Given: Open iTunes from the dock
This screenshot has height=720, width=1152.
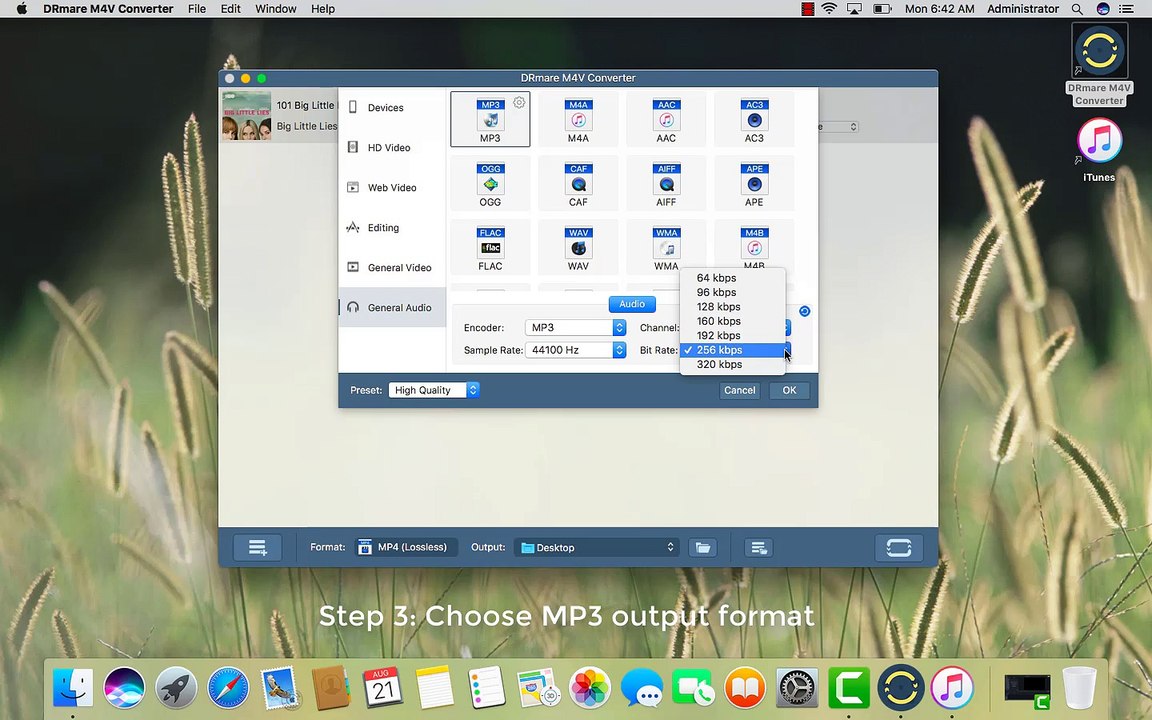Looking at the screenshot, I should tap(952, 688).
